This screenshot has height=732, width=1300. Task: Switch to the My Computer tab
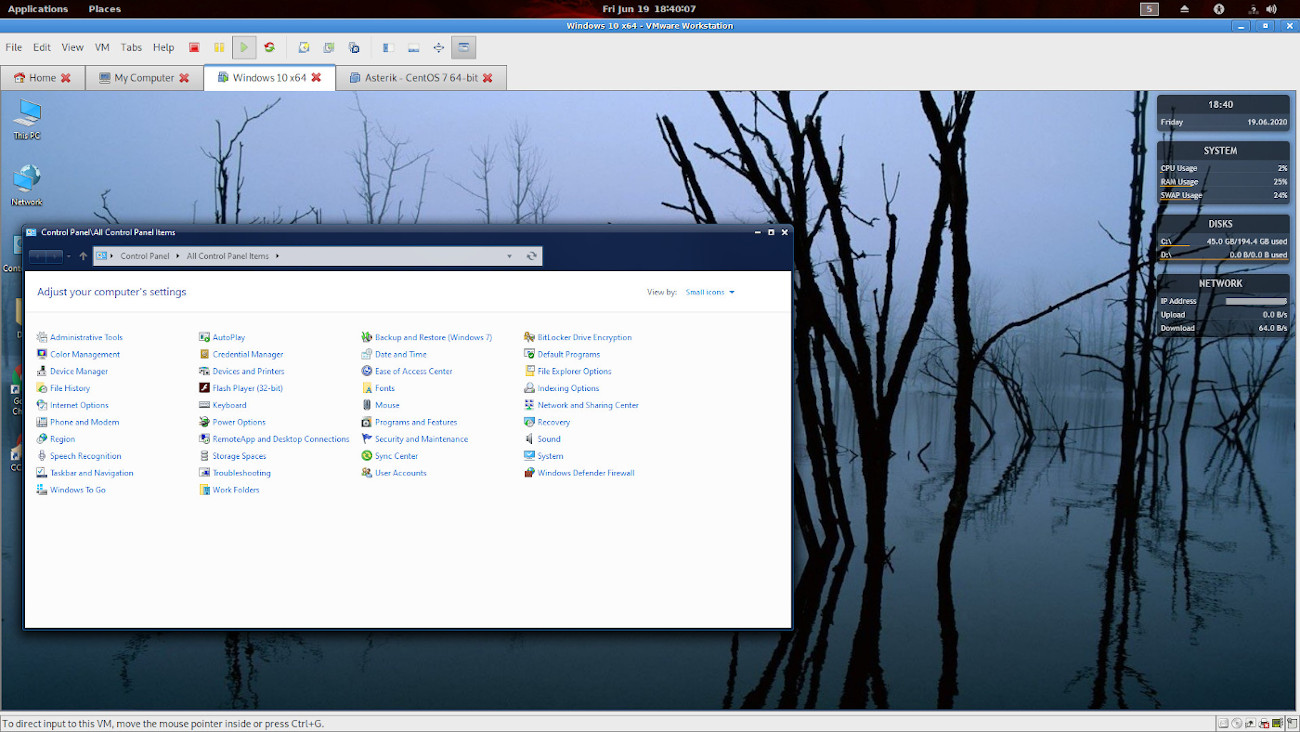(143, 78)
